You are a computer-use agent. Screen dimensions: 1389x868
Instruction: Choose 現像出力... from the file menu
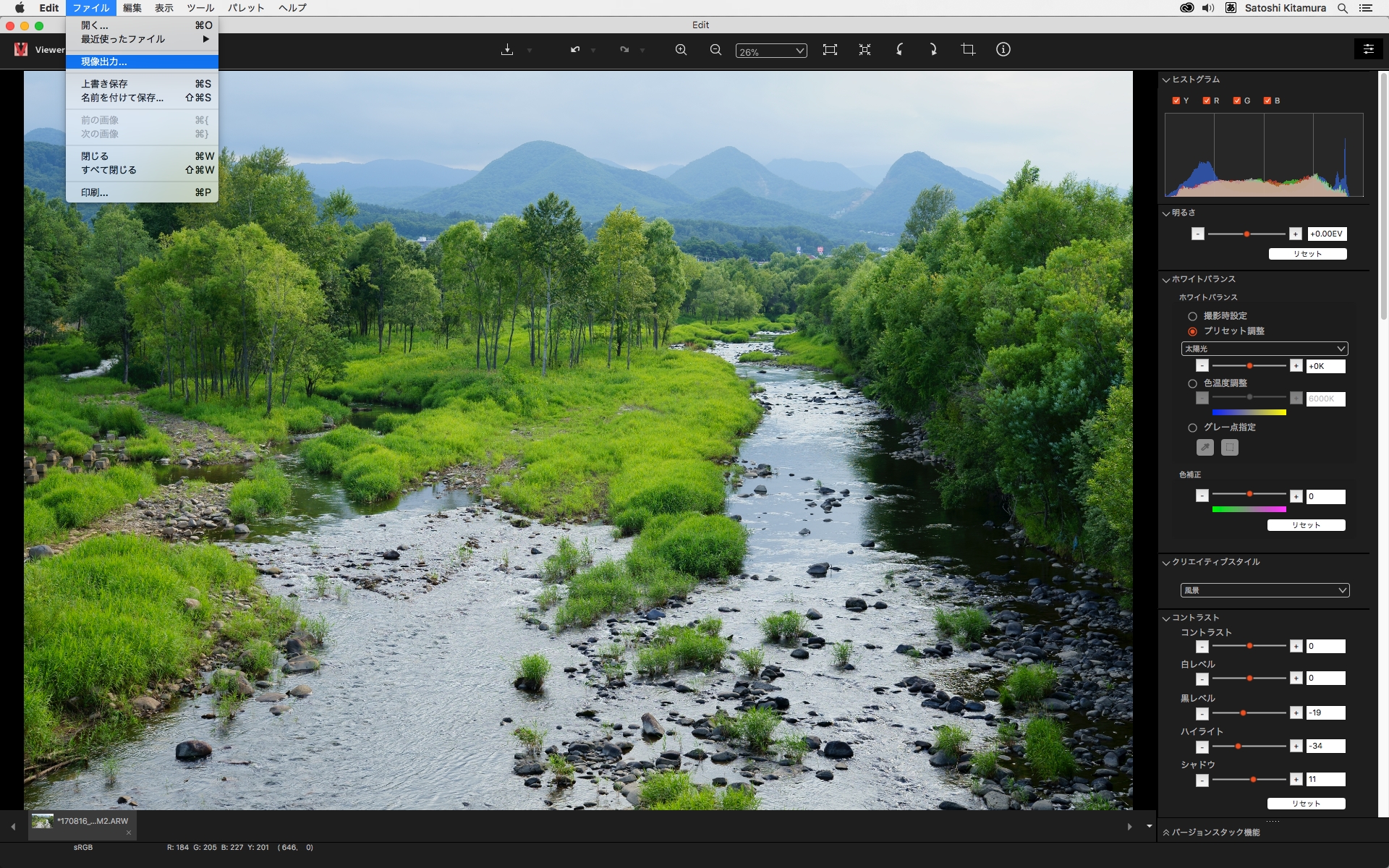coord(104,61)
